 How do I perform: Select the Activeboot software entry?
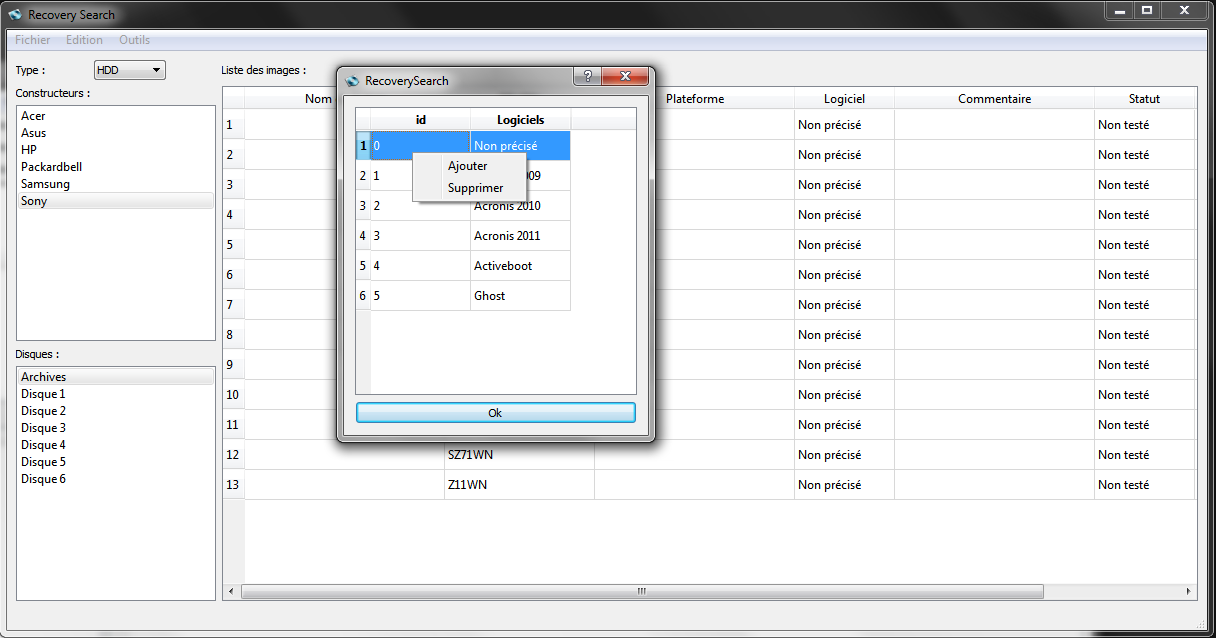point(503,266)
